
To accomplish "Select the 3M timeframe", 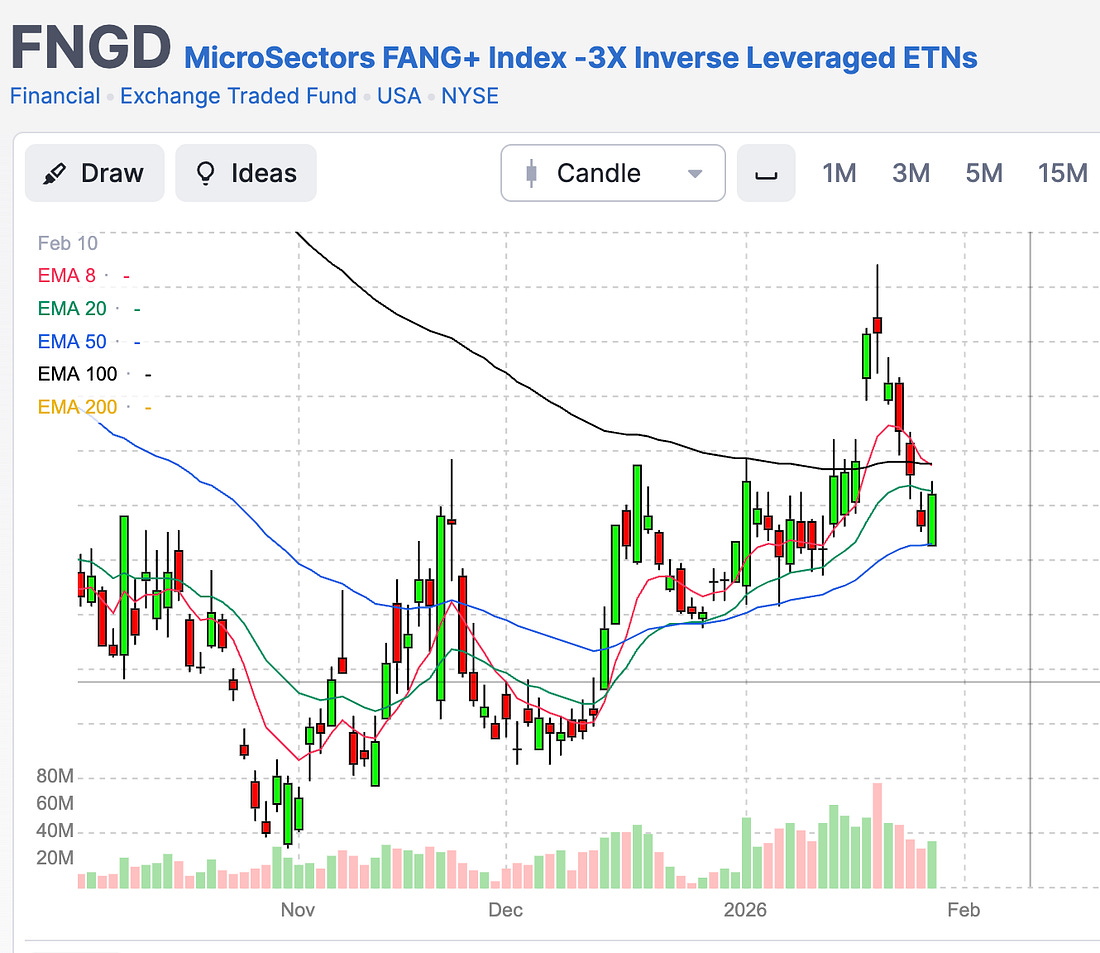I will click(911, 173).
